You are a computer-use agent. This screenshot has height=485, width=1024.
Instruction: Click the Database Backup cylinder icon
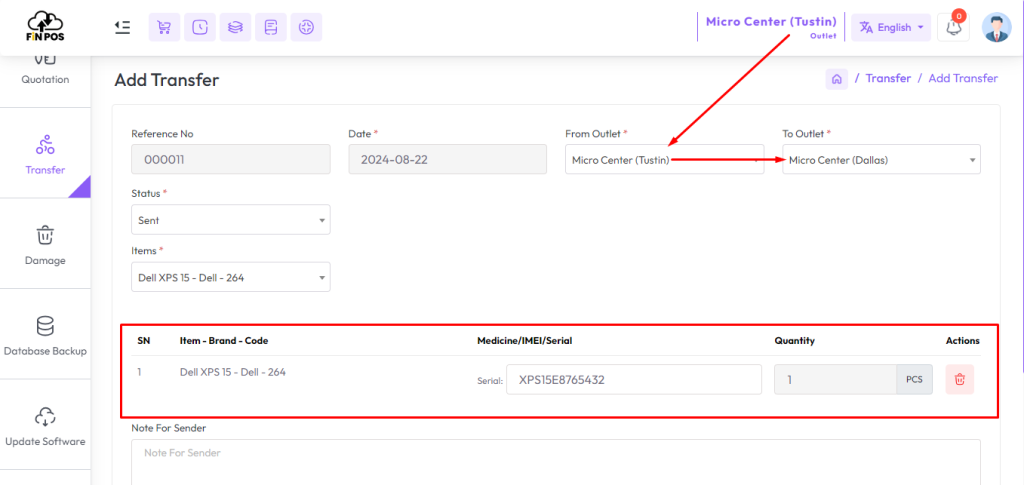[x=45, y=325]
